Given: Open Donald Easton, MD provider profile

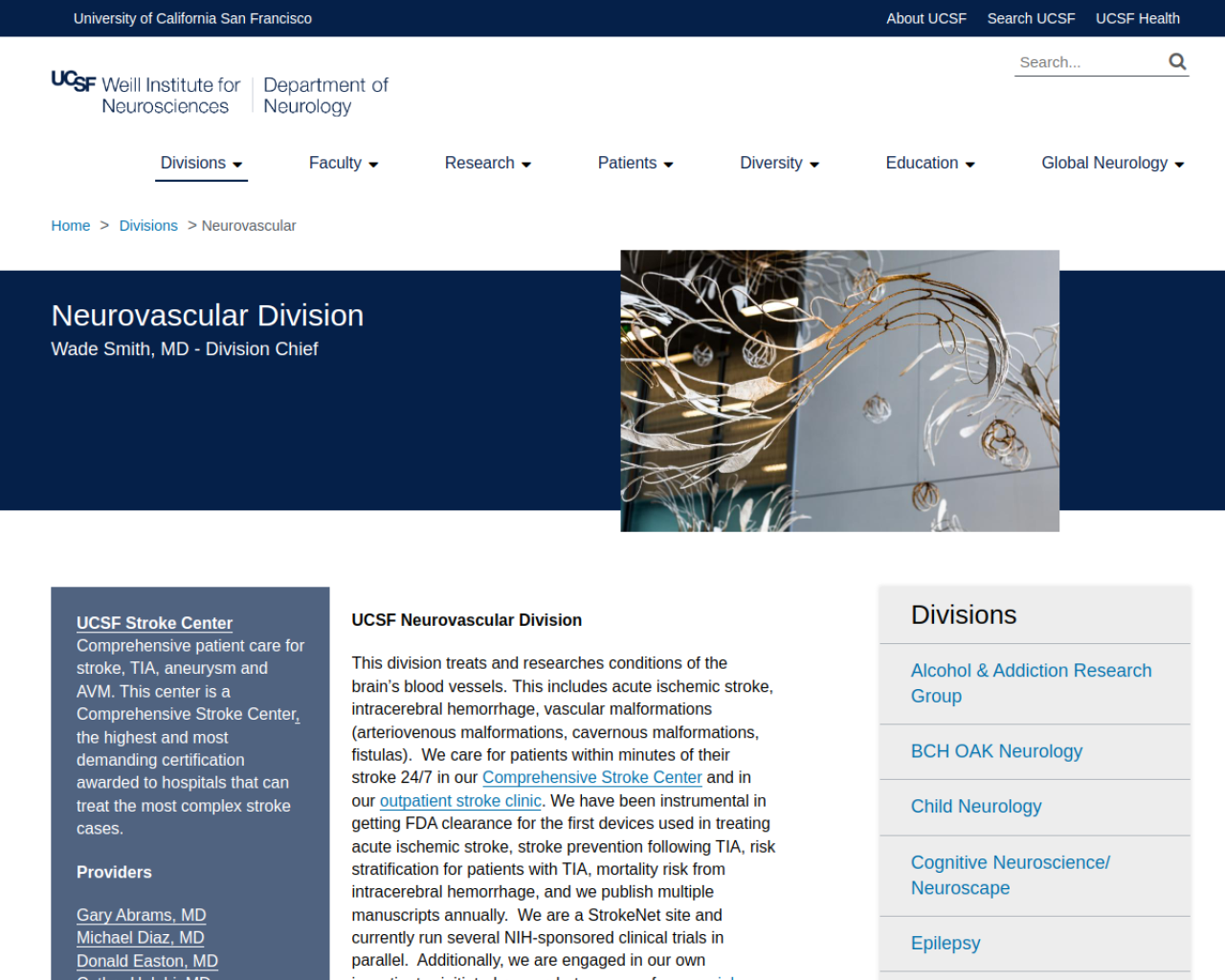Looking at the screenshot, I should pyautogui.click(x=147, y=961).
